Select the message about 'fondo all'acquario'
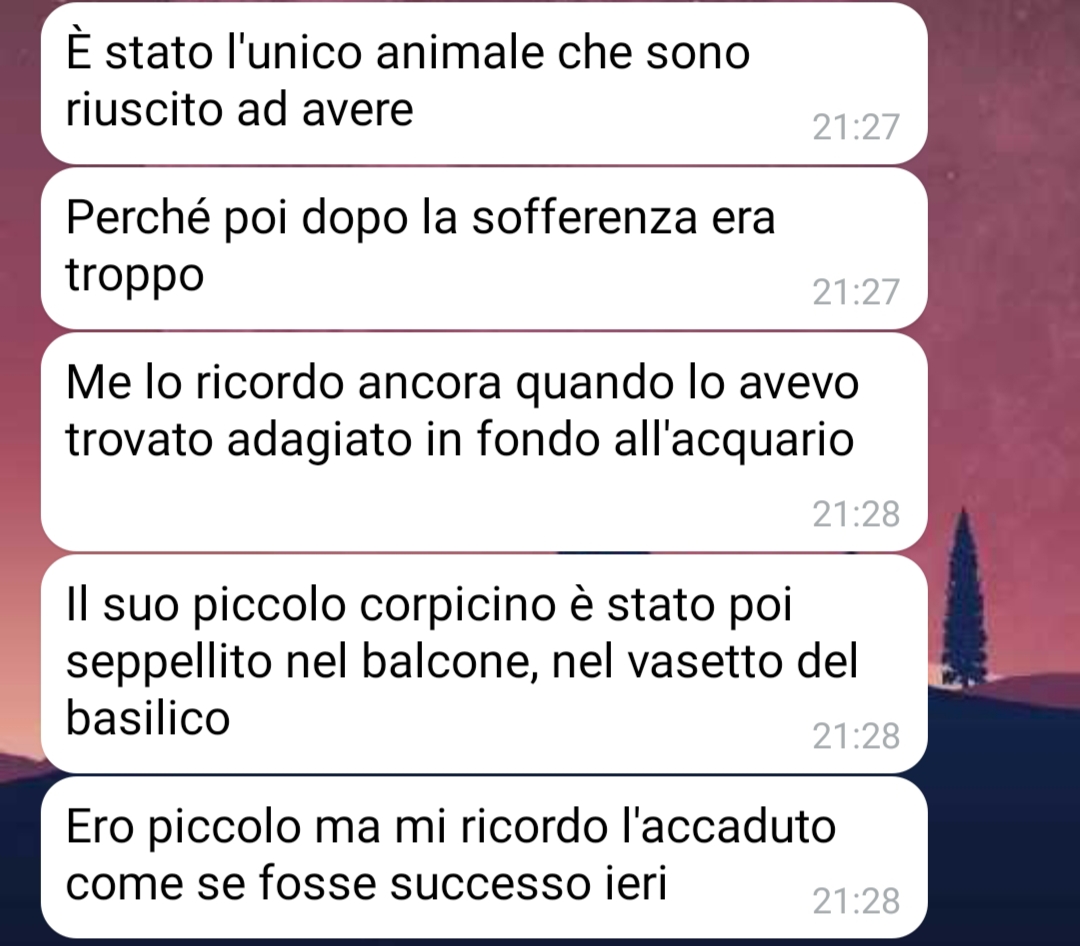This screenshot has width=1080, height=946. point(484,442)
